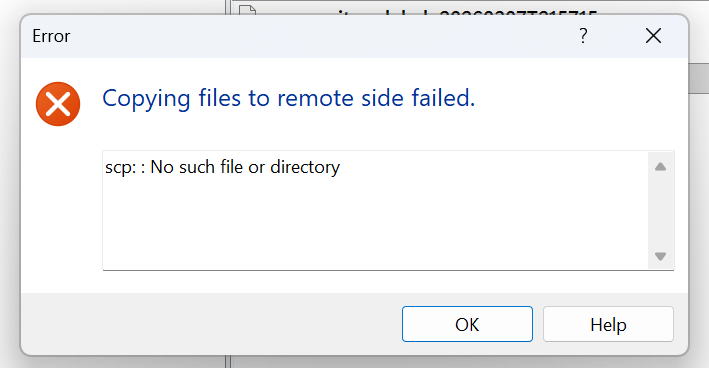Close the Error dialog with the X
Image resolution: width=709 pixels, height=368 pixels.
click(653, 36)
